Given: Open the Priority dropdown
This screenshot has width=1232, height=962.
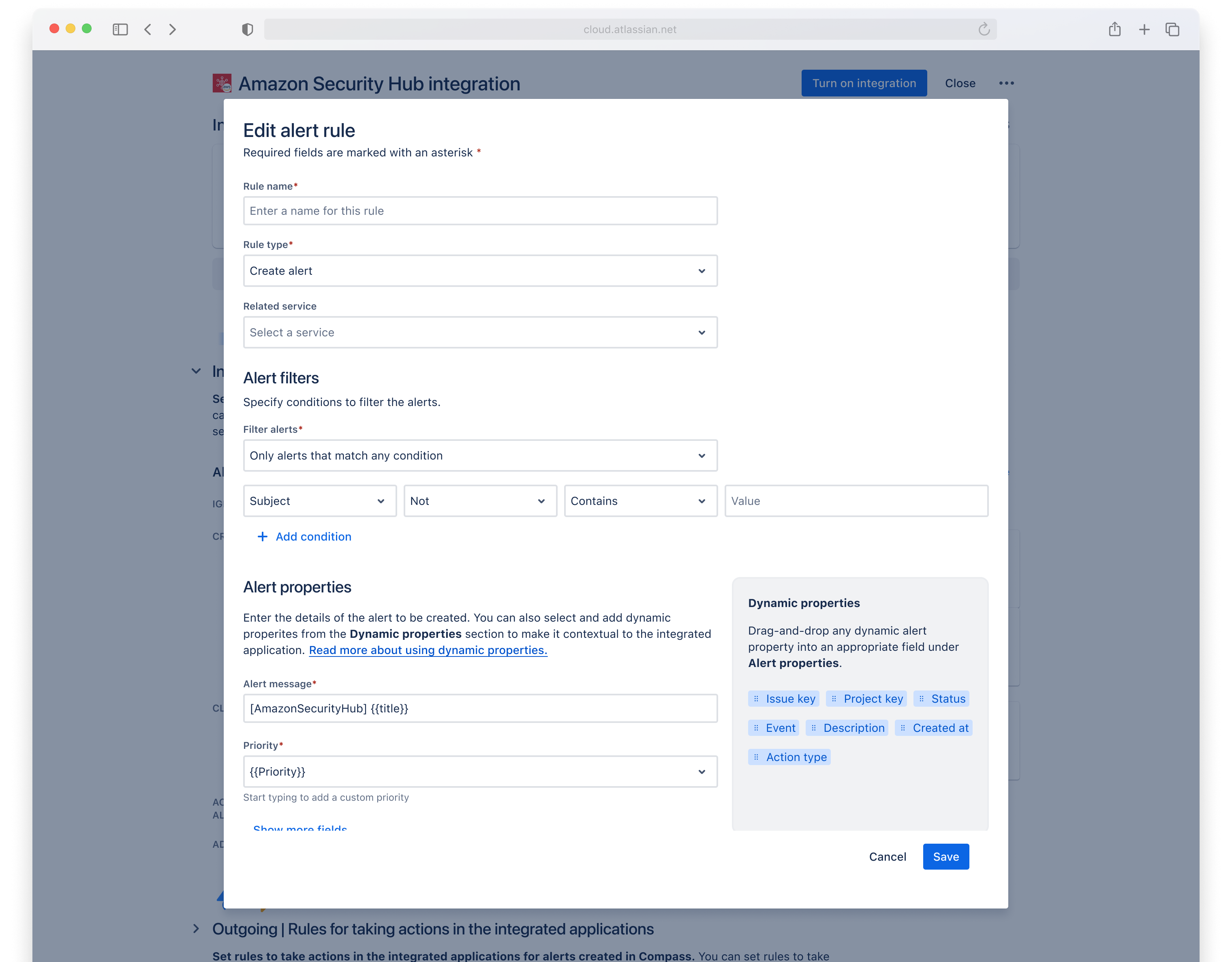Looking at the screenshot, I should [480, 772].
